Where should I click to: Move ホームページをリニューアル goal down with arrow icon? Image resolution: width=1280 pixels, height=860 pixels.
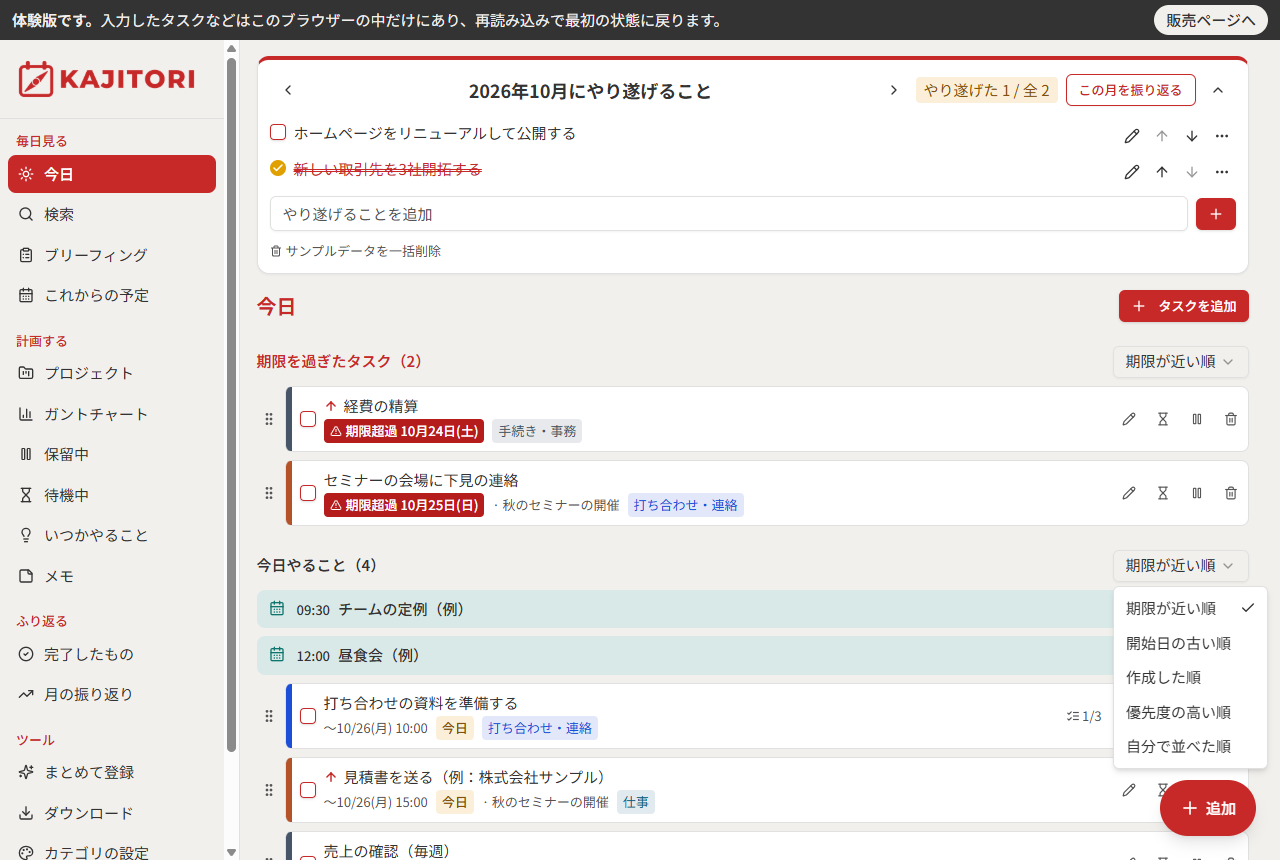coord(1192,136)
